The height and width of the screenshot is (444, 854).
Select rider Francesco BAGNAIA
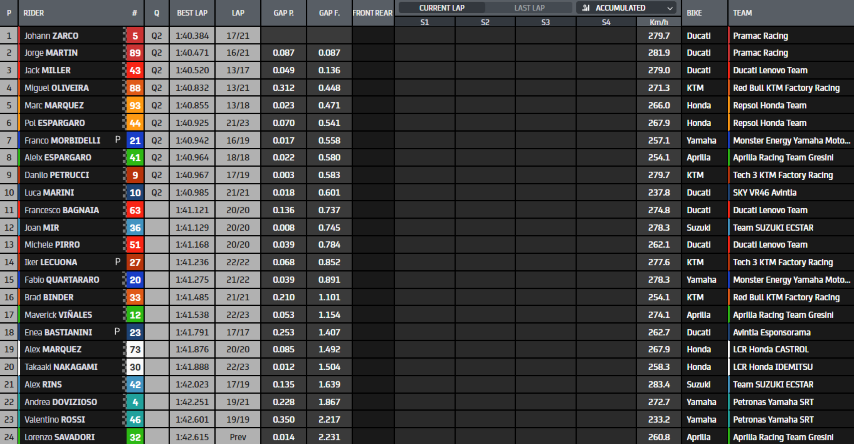coord(62,210)
